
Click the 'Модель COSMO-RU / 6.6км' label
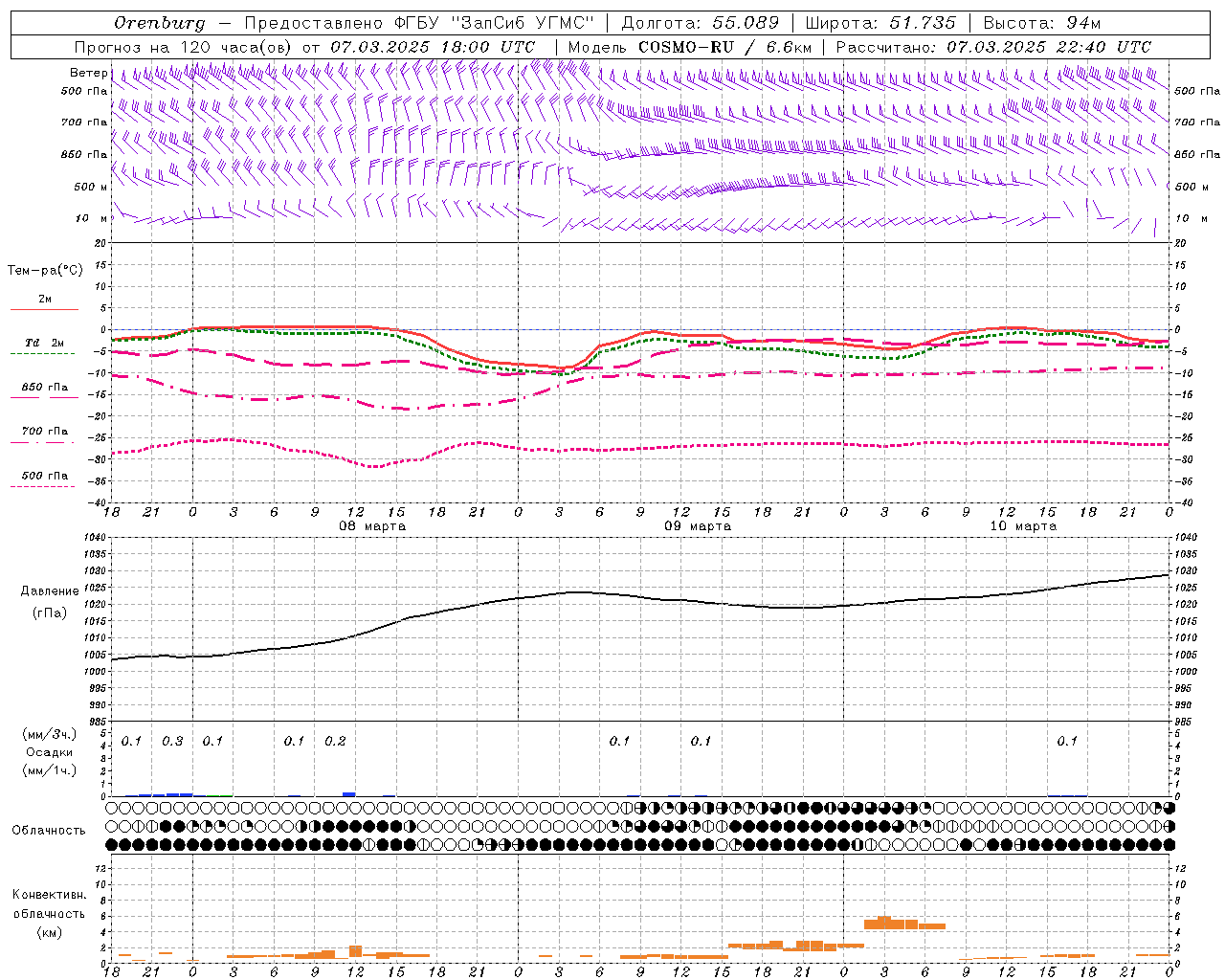pos(690,46)
